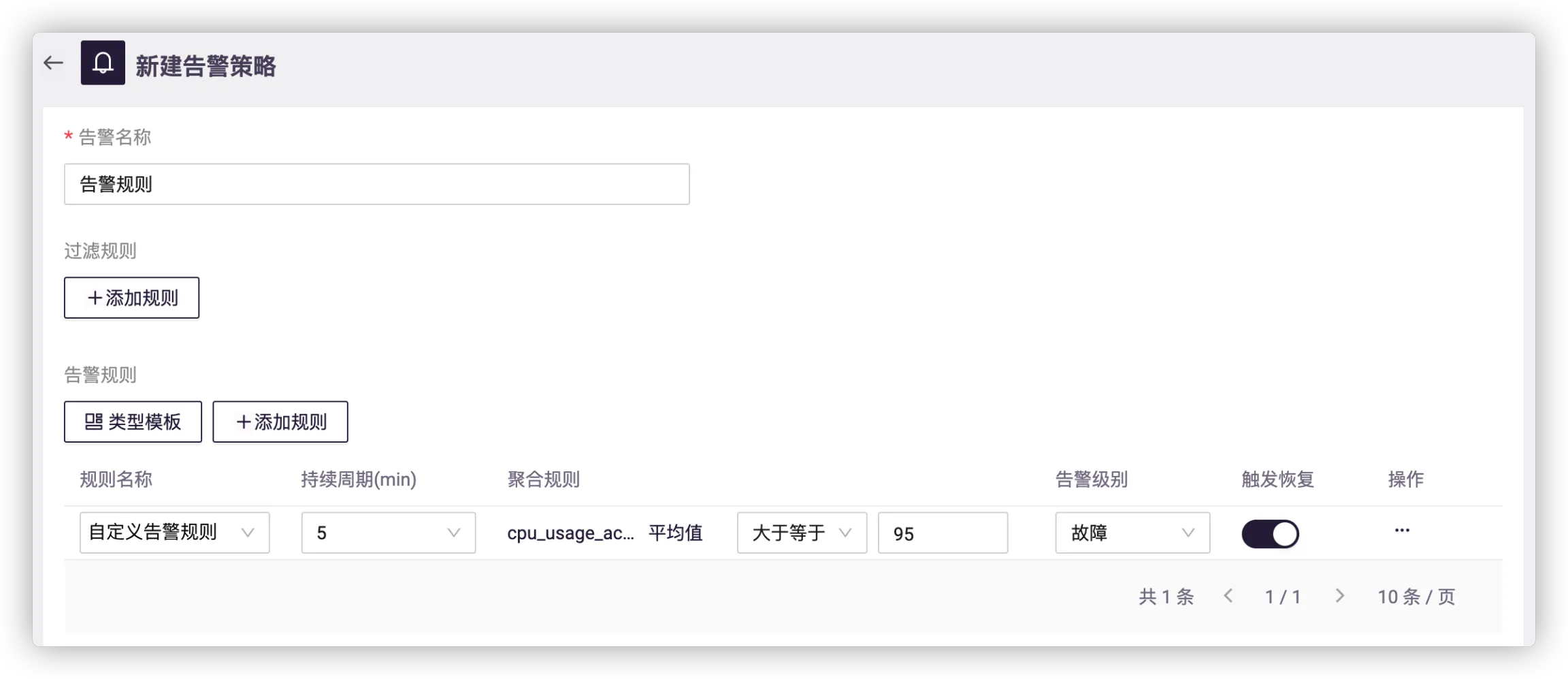Toggle the 触发恢复 switch off
The image size is (1568, 679).
pos(1270,534)
